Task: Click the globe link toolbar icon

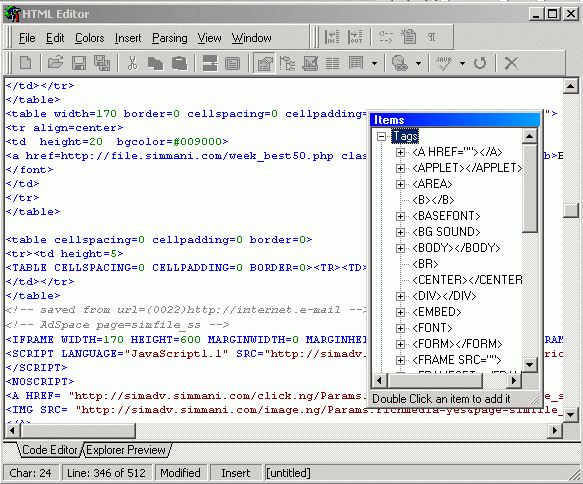Action: (400, 63)
